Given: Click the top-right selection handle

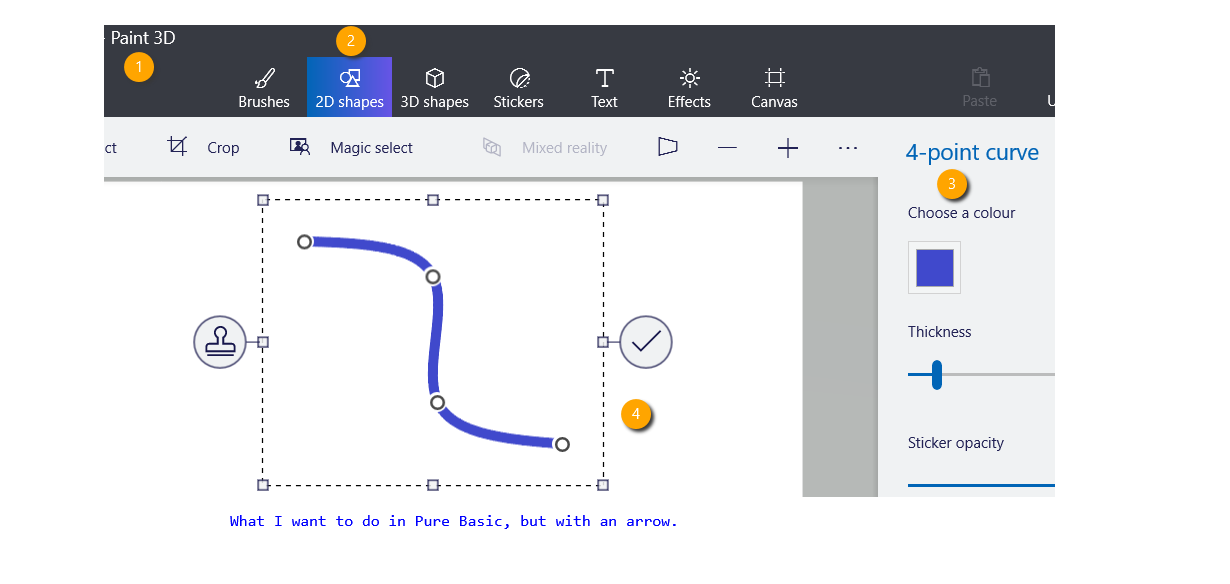Looking at the screenshot, I should [x=603, y=200].
